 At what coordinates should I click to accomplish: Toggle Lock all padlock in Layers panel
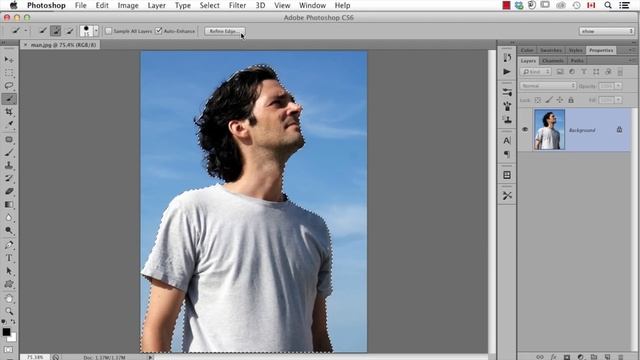coord(571,100)
